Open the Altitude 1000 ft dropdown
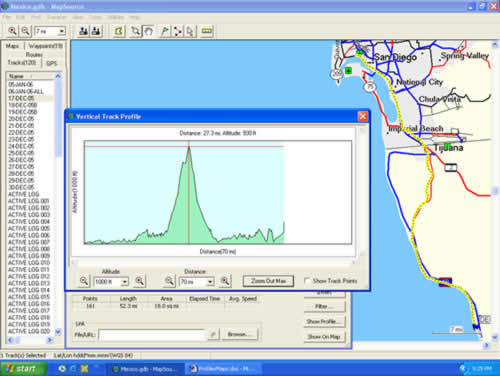Screen dimensions: 500x376 pos(124,282)
